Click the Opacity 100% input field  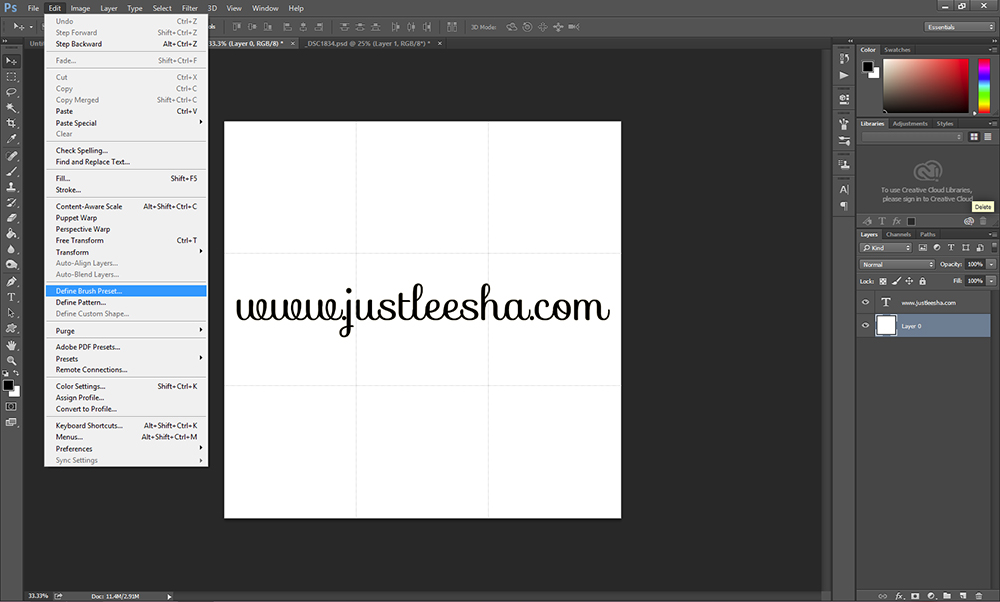click(975, 264)
